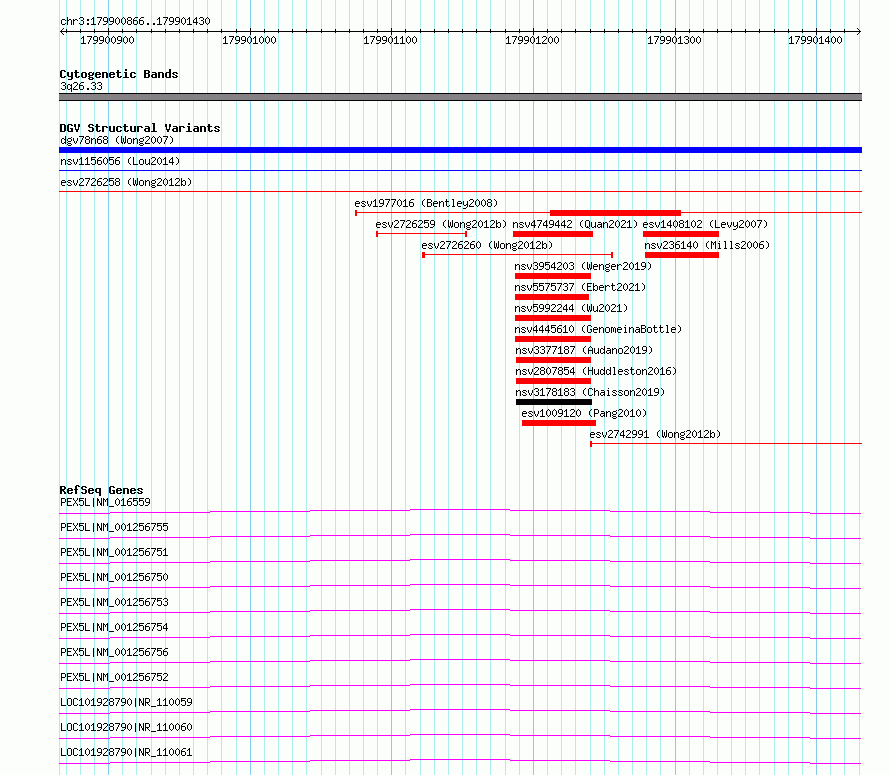Click the esv1977016 (Bentley2008) label
Viewport: 890px width, 775px height.
(x=426, y=203)
